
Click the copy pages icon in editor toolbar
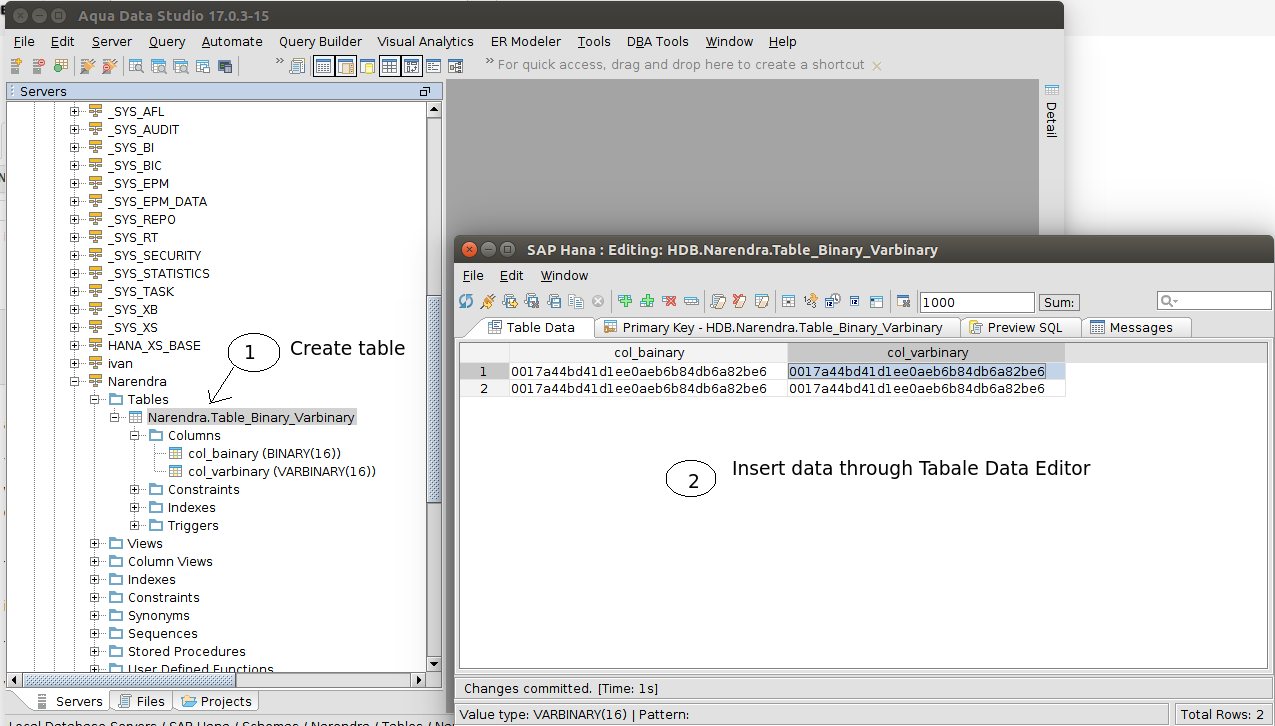pos(576,301)
